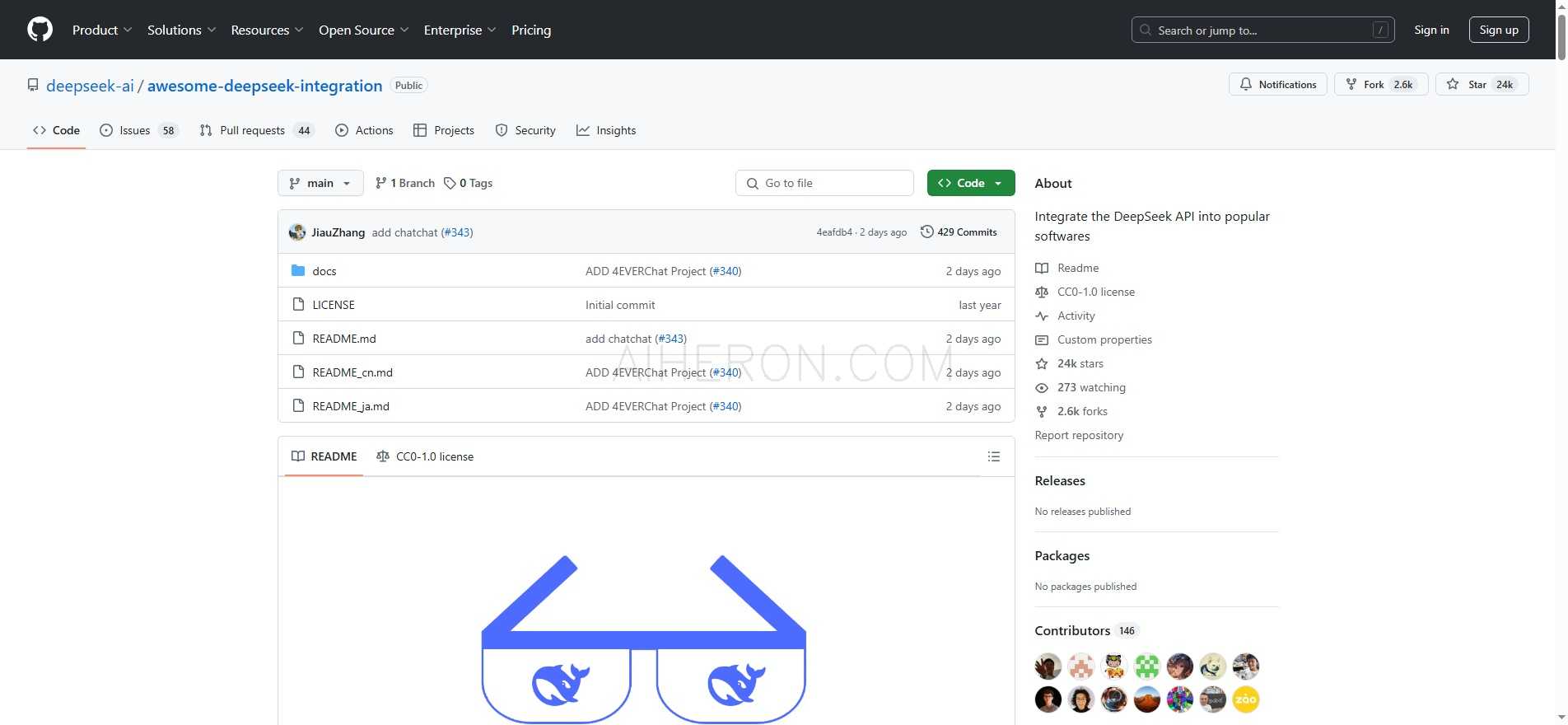Screen dimensions: 1568x725
Task: Focus the Go to file field
Action: pyautogui.click(x=824, y=183)
